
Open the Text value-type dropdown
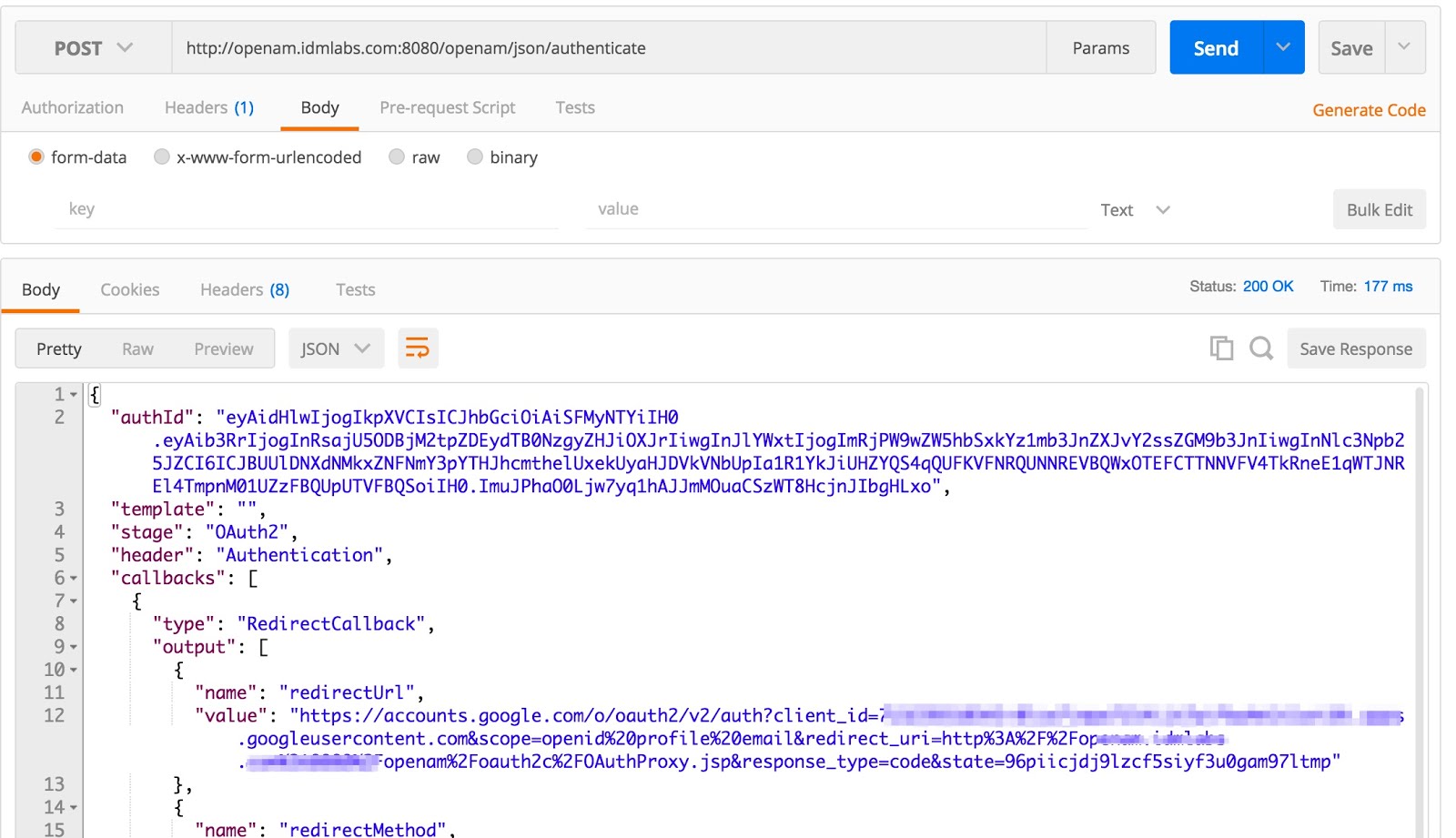pyautogui.click(x=1135, y=209)
